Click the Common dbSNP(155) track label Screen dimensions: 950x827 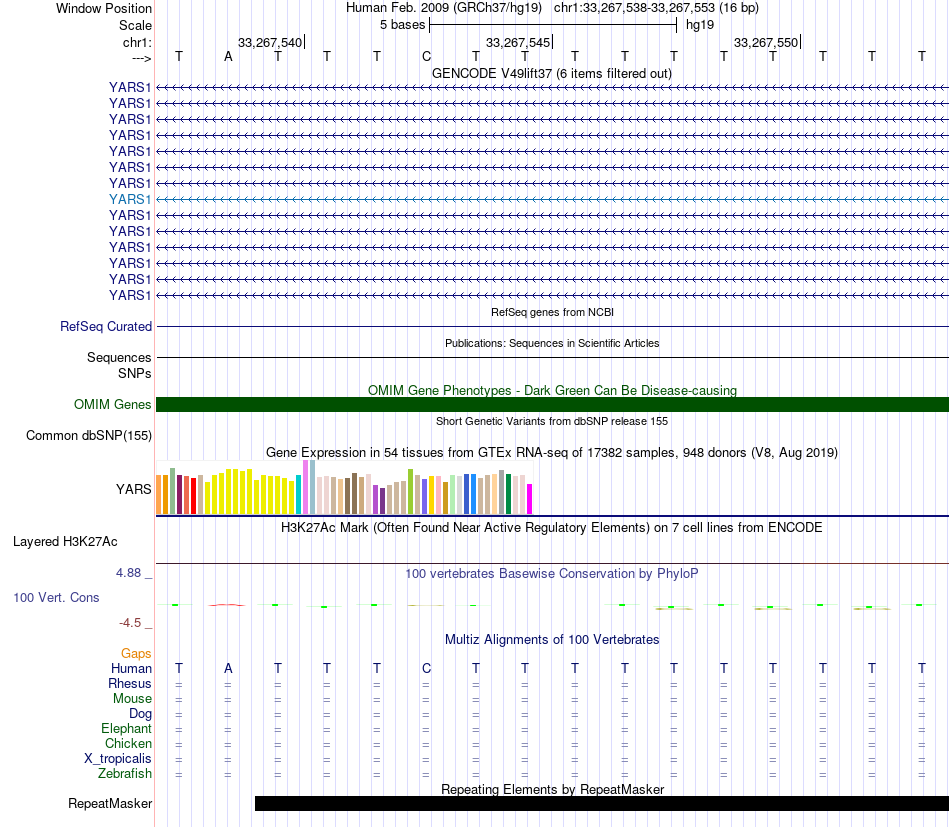pyautogui.click(x=88, y=436)
